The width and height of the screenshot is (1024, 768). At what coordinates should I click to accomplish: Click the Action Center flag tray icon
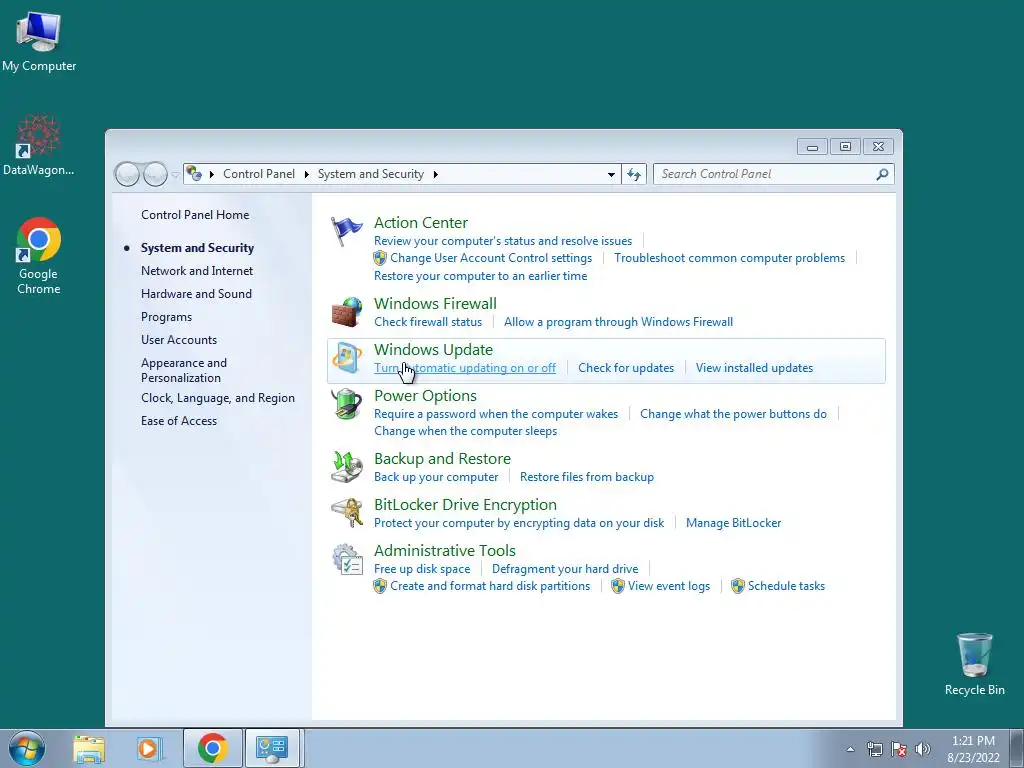coord(899,749)
